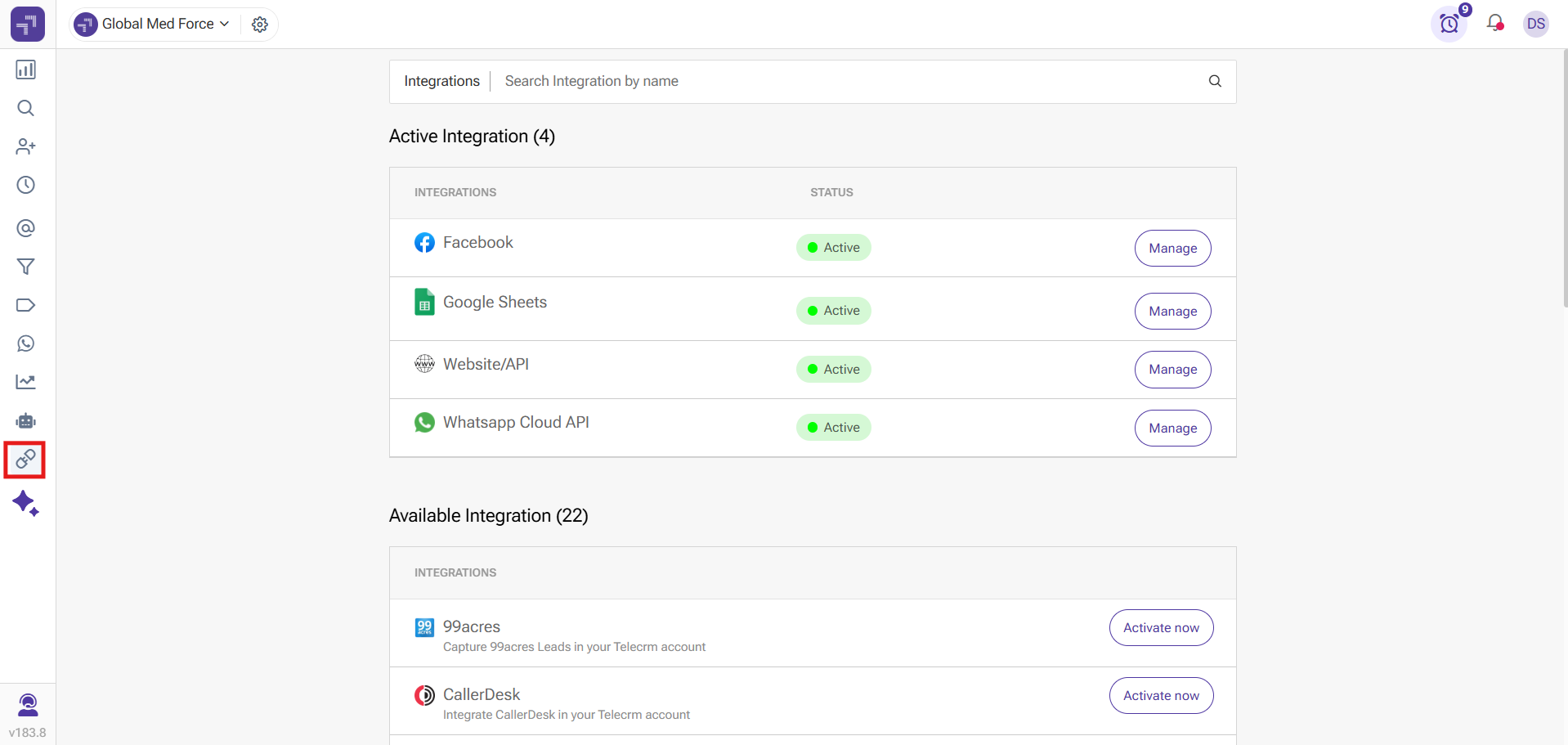Click 'Integrate CallerDesk' description text
1568x745 pixels.
coord(567,715)
